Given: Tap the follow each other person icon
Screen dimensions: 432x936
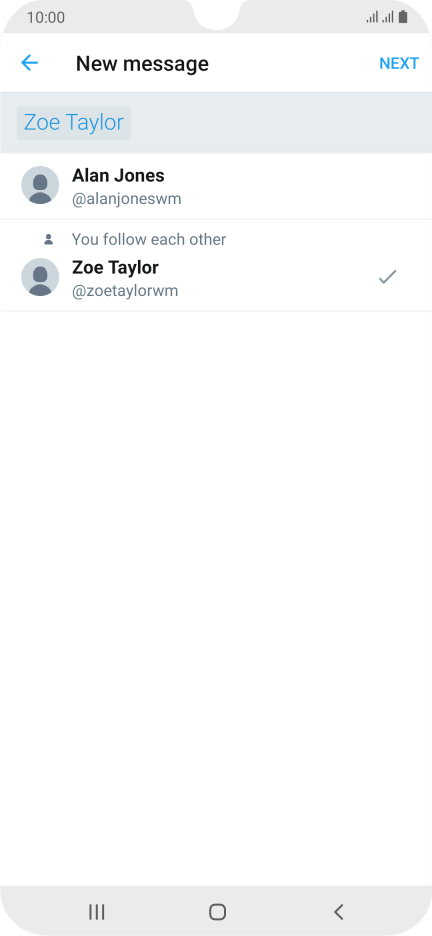Looking at the screenshot, I should (49, 239).
